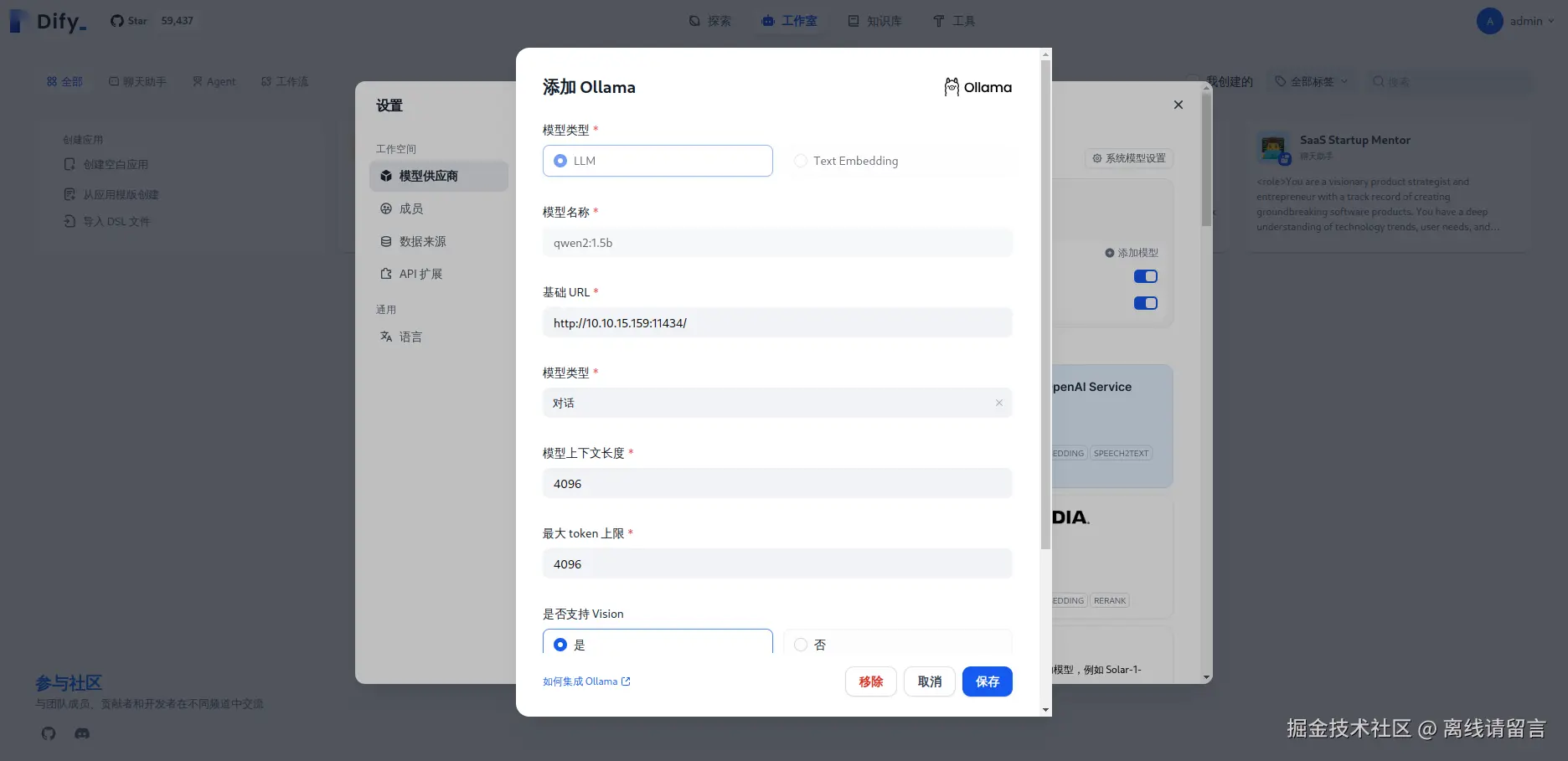Screen dimensions: 1568x761
Task: Filter apps by 工作流
Action: point(285,81)
